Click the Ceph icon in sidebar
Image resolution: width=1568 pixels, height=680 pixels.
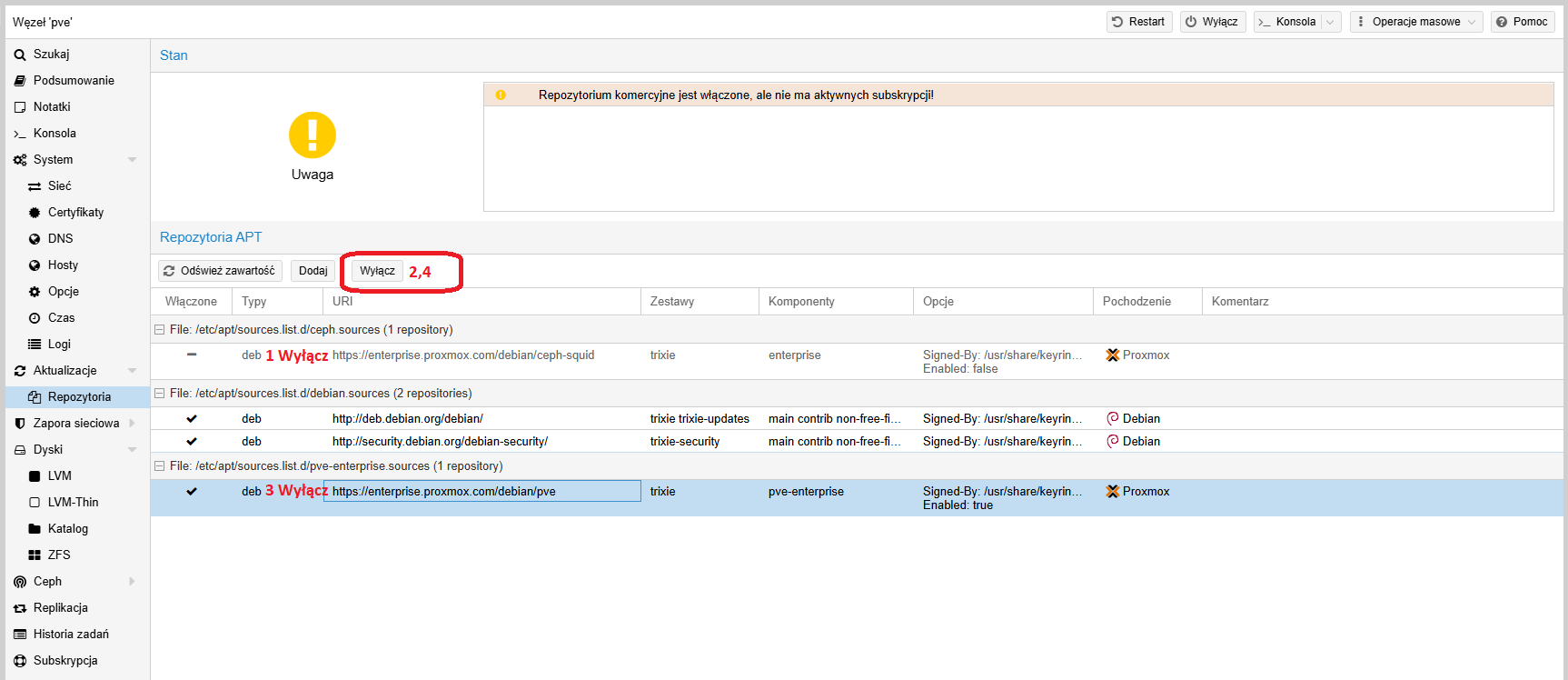(x=20, y=582)
